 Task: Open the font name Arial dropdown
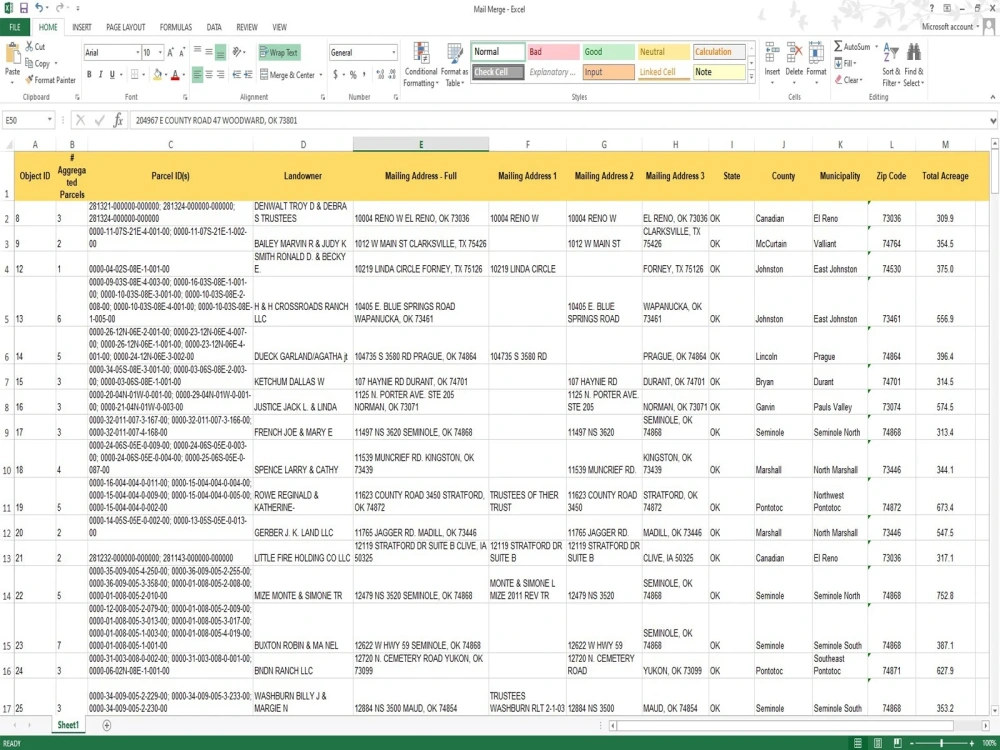pyautogui.click(x=137, y=52)
